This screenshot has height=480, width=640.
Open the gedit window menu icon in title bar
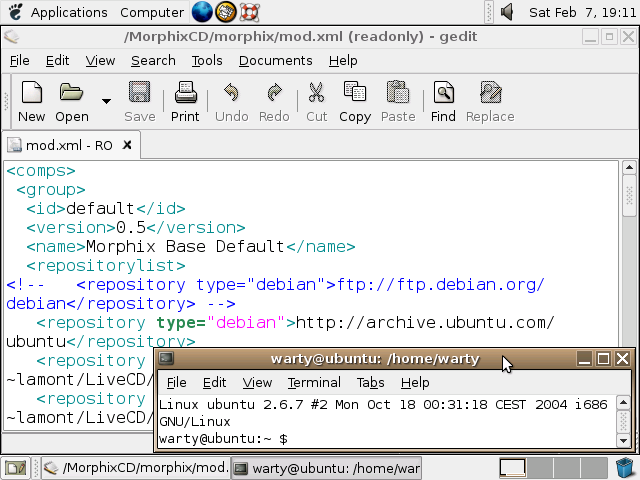[x=10, y=37]
